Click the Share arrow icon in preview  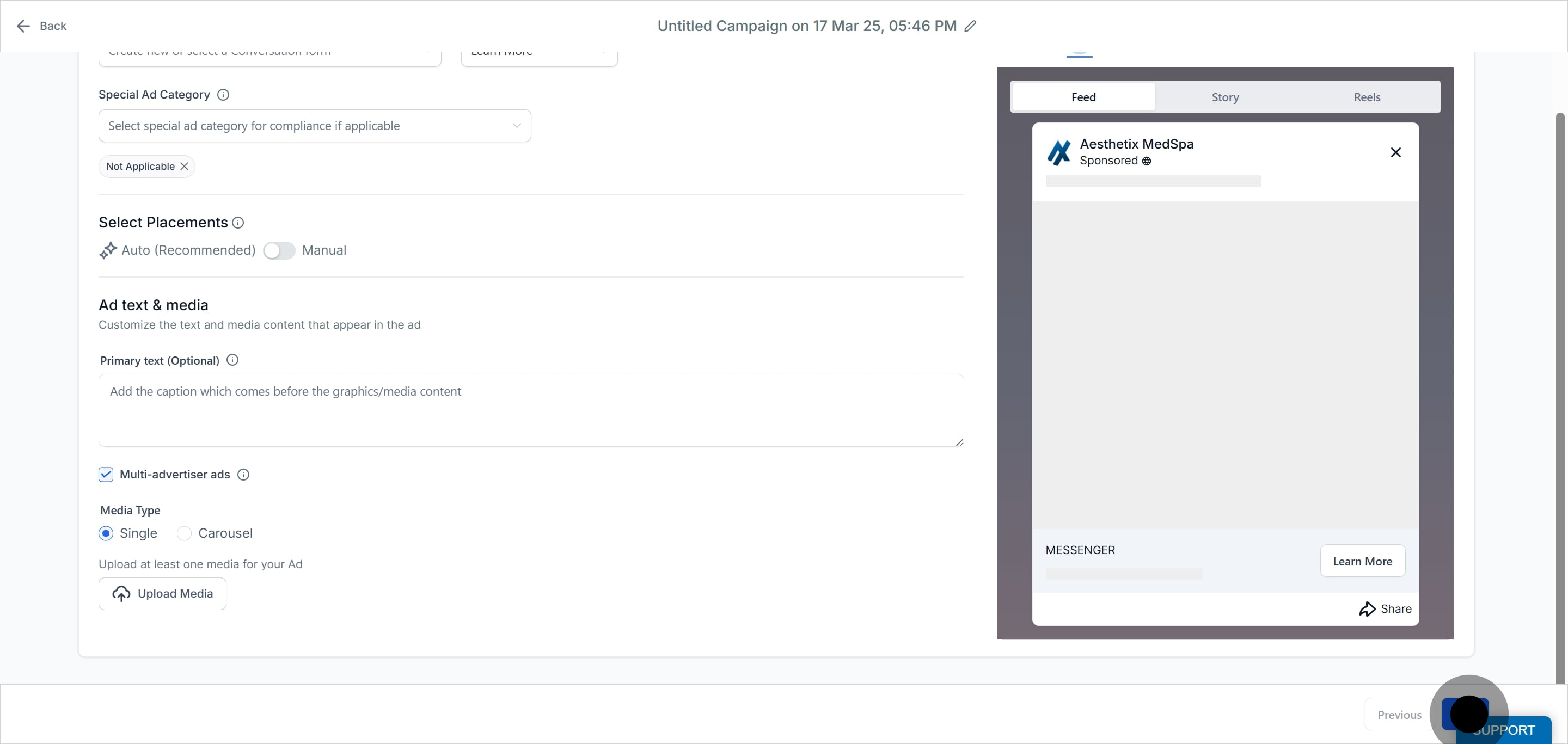[x=1367, y=609]
